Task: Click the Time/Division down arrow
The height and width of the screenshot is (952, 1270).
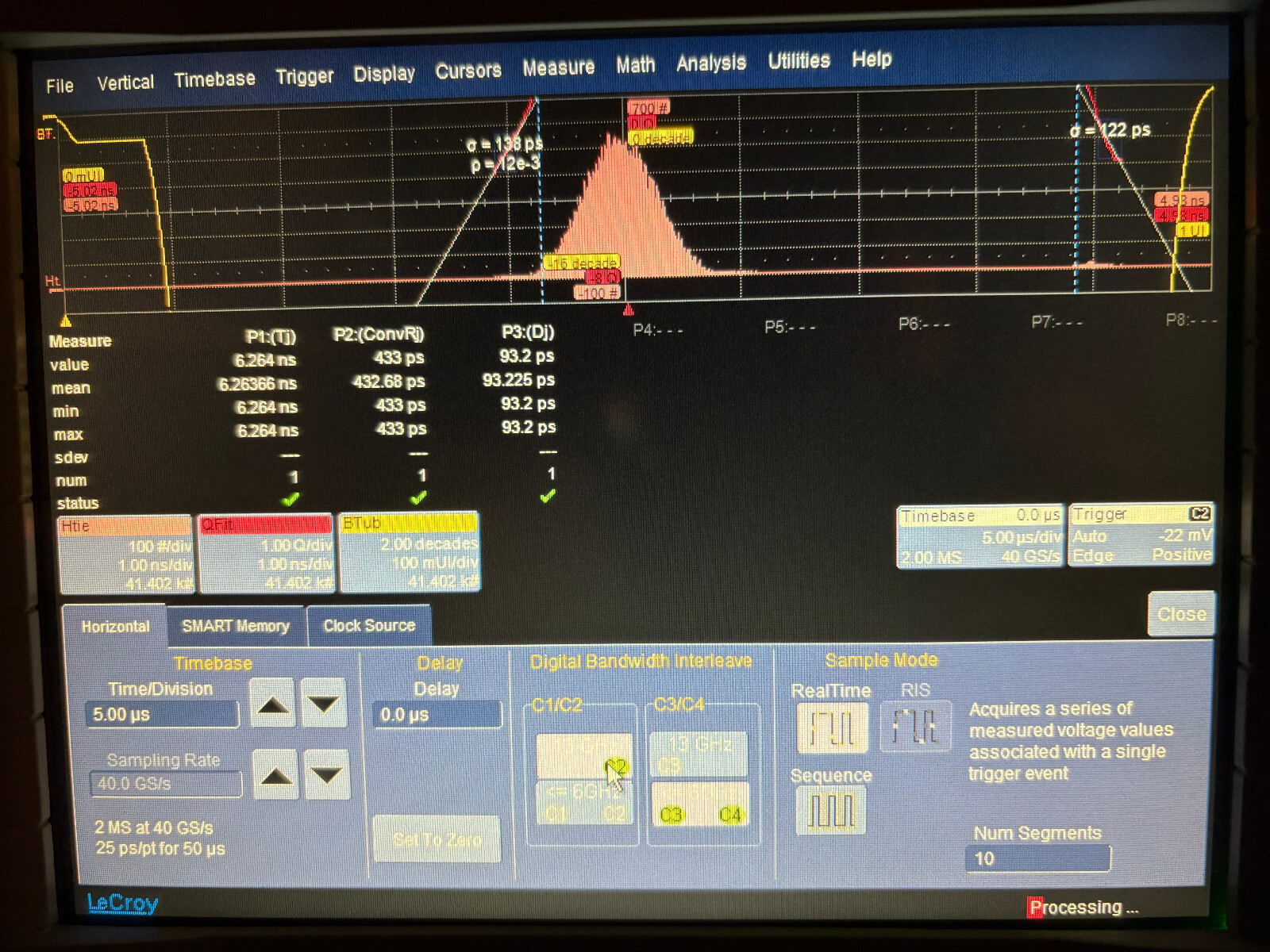Action: (323, 703)
